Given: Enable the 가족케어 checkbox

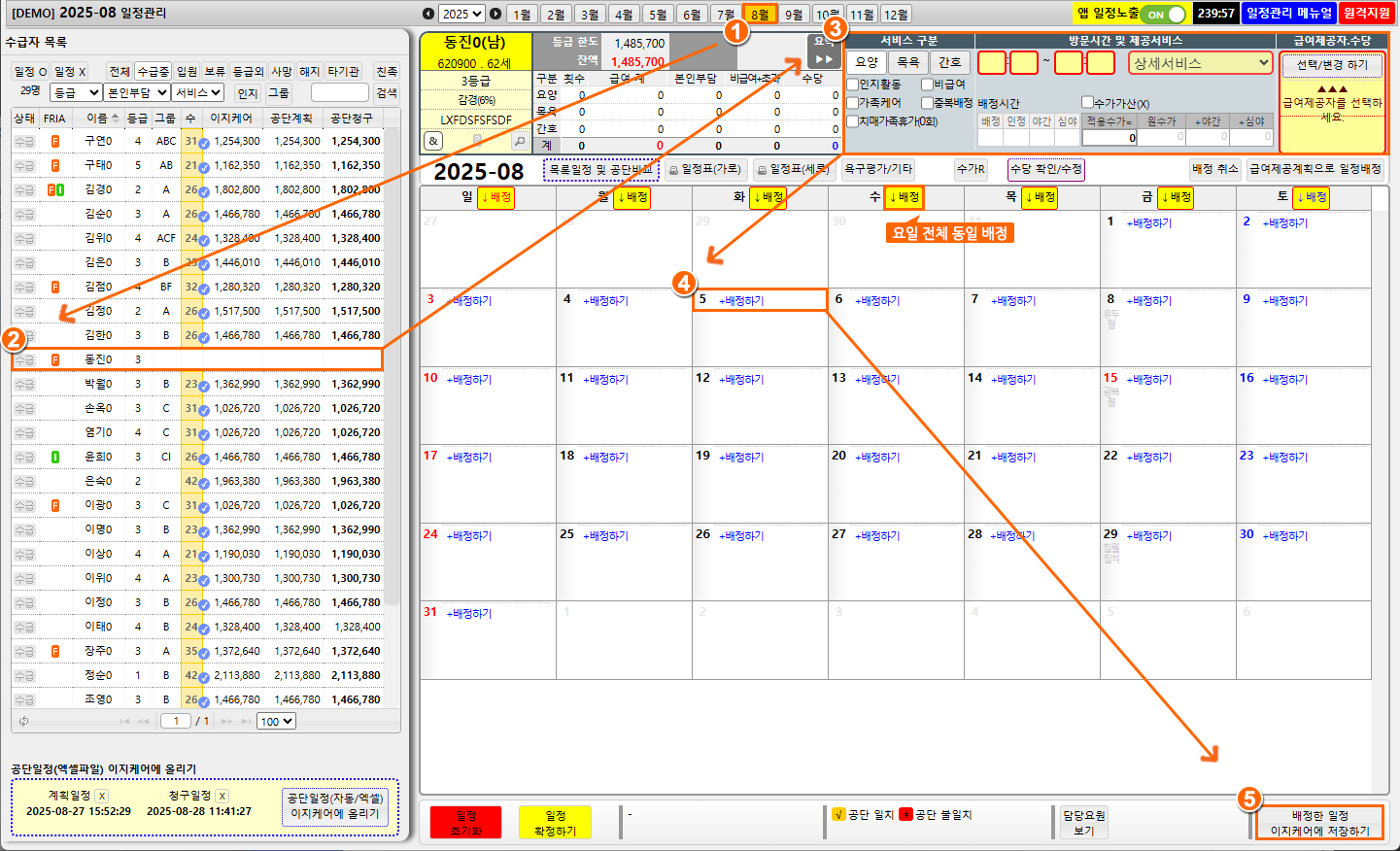Looking at the screenshot, I should point(853,103).
